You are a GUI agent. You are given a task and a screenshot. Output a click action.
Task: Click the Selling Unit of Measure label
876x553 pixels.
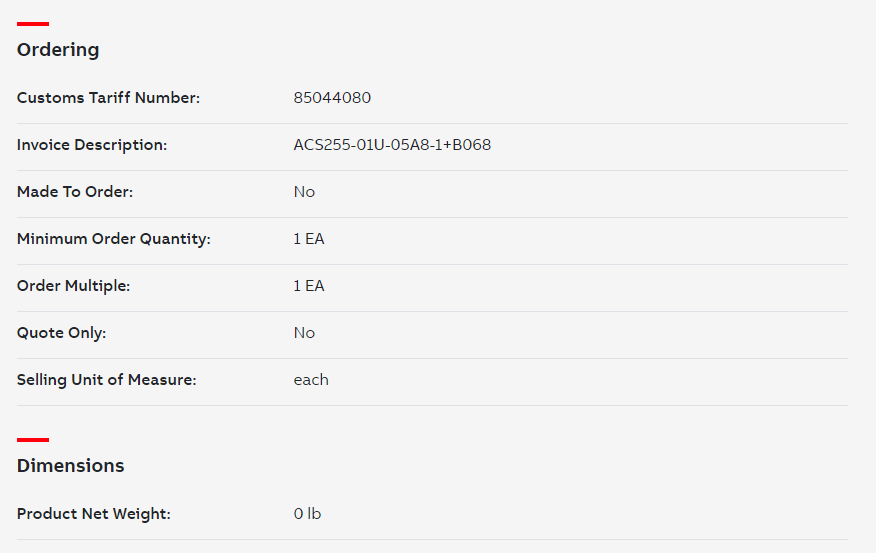click(107, 379)
